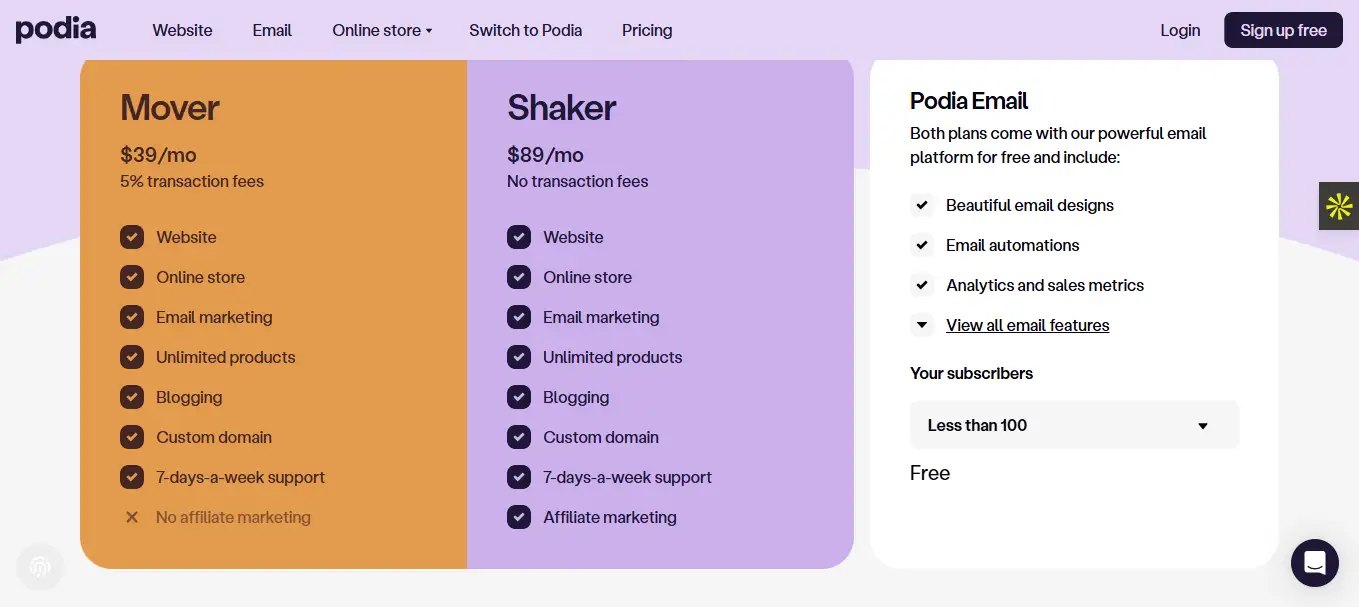Expand the Online store navigation menu
Image resolution: width=1359 pixels, height=607 pixels.
[382, 30]
